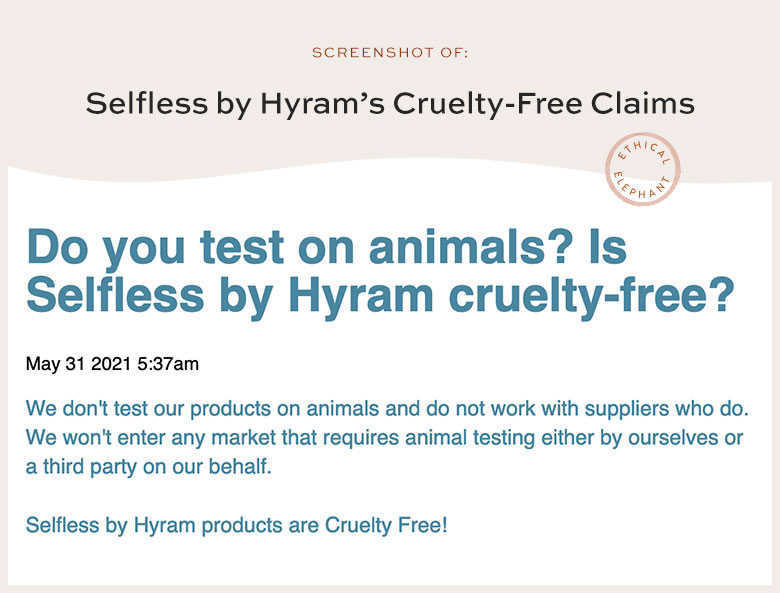780x593 pixels.
Task: Click the words "Cruelty Free!" in the last line
Action: [387, 525]
